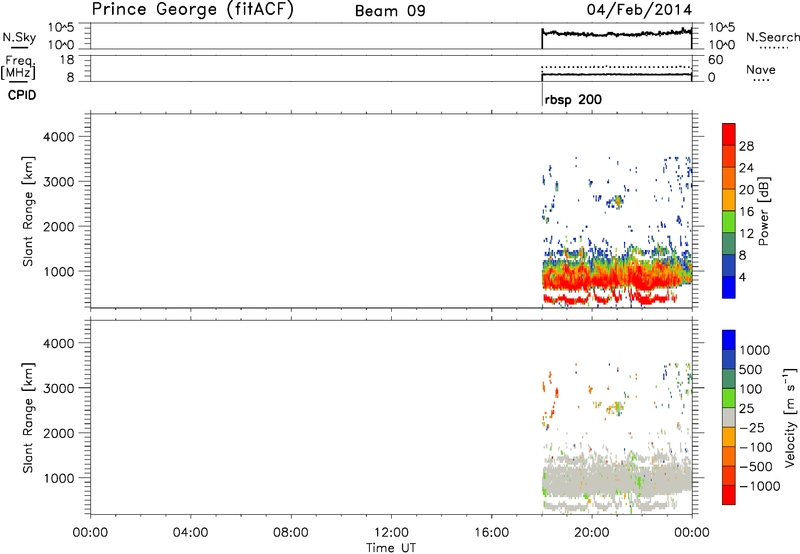Click the red top segment of power colorbar
The image size is (800, 554).
point(729,134)
